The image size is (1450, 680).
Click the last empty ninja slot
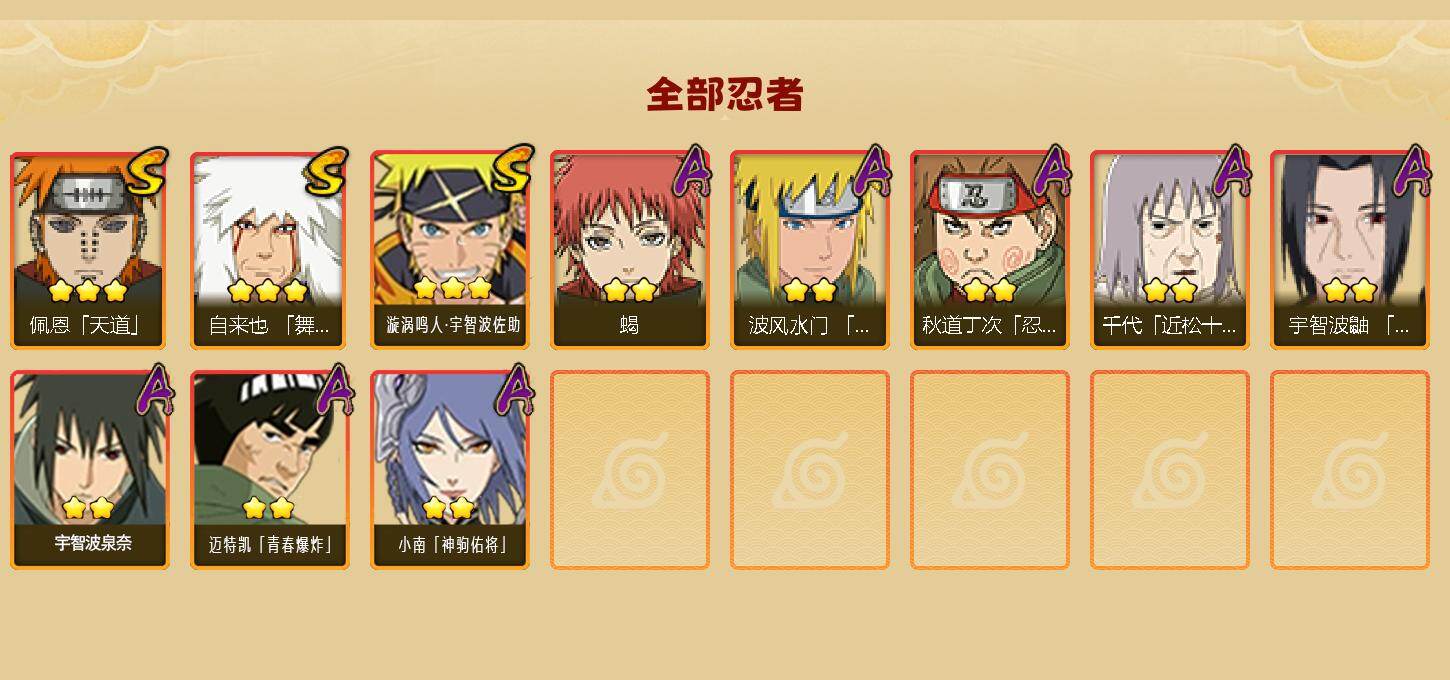(1350, 470)
